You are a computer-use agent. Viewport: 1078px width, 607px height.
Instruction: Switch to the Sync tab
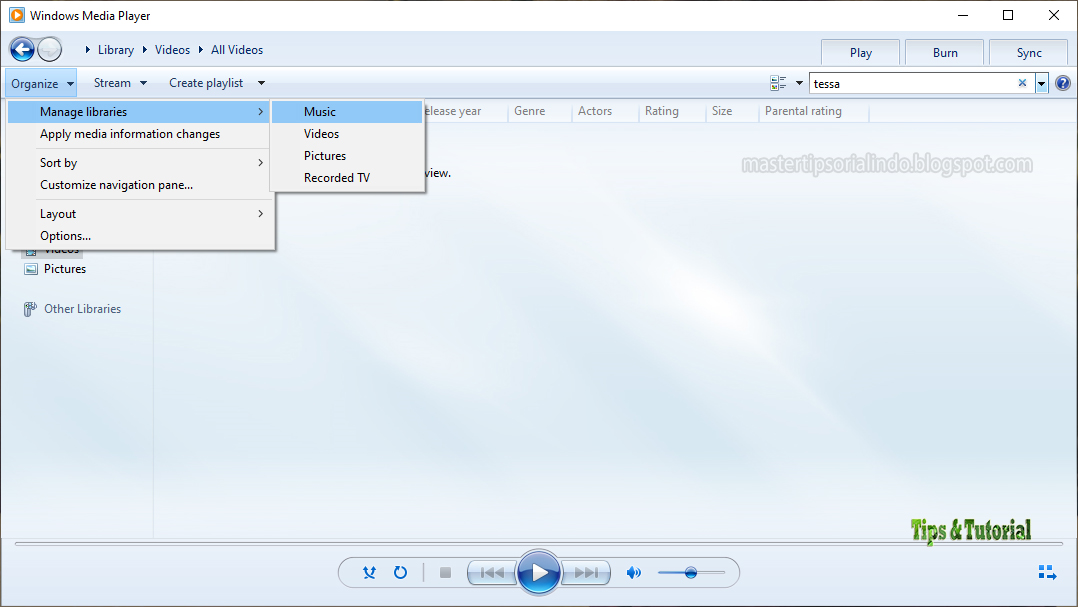[x=1028, y=52]
